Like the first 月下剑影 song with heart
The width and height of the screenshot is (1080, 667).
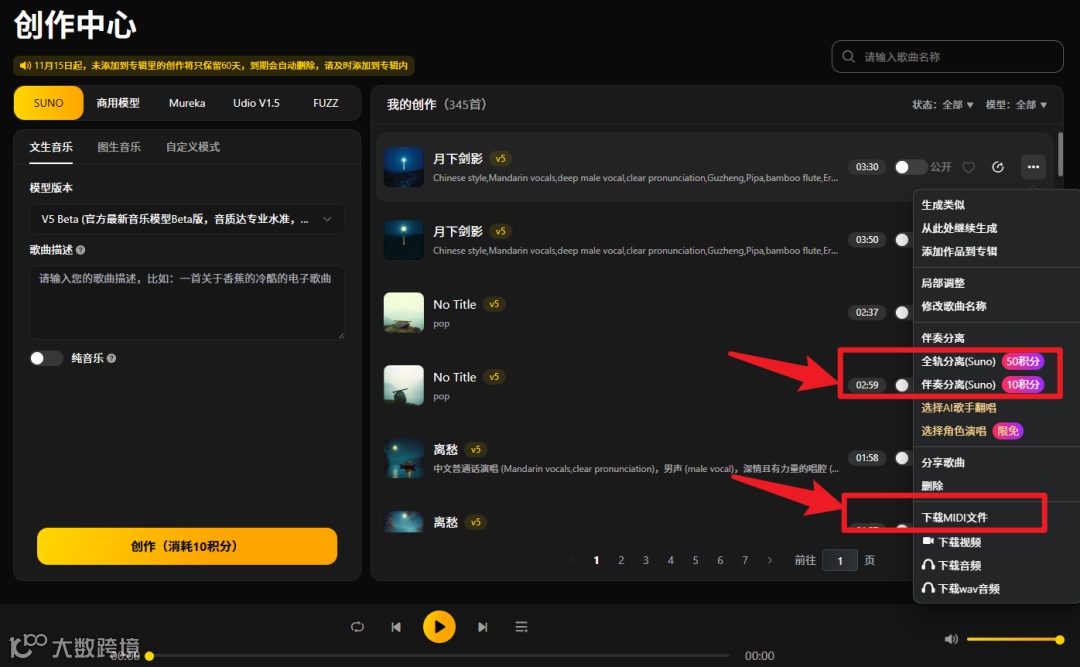pyautogui.click(x=968, y=167)
